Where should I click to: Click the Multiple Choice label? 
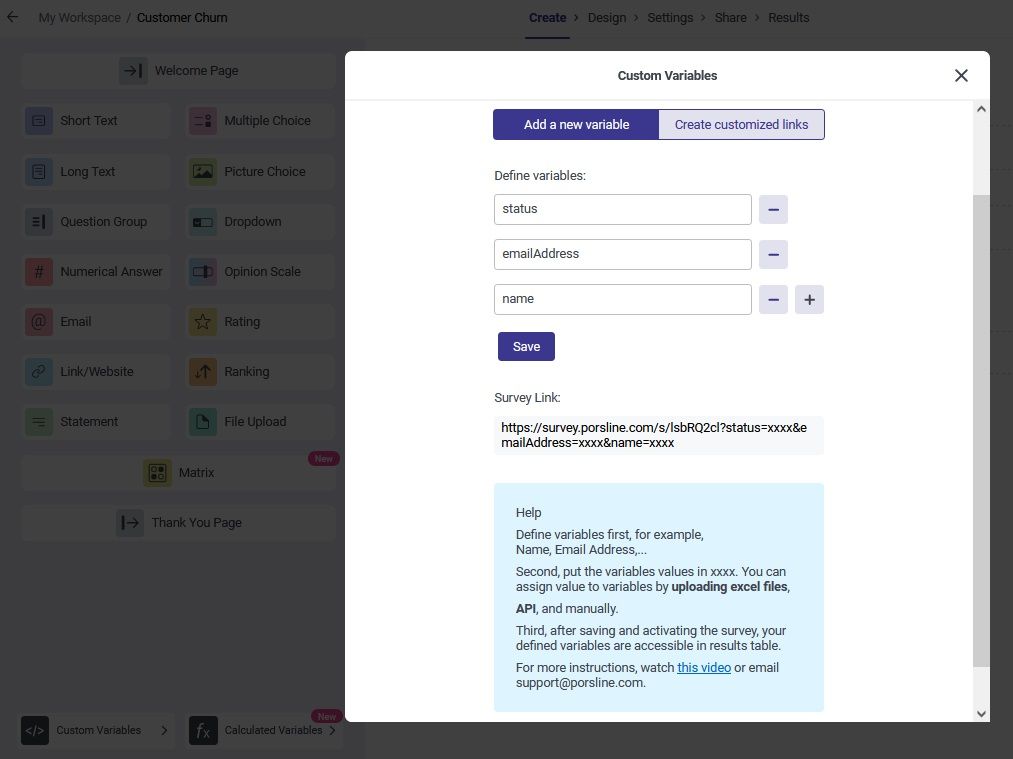click(267, 121)
